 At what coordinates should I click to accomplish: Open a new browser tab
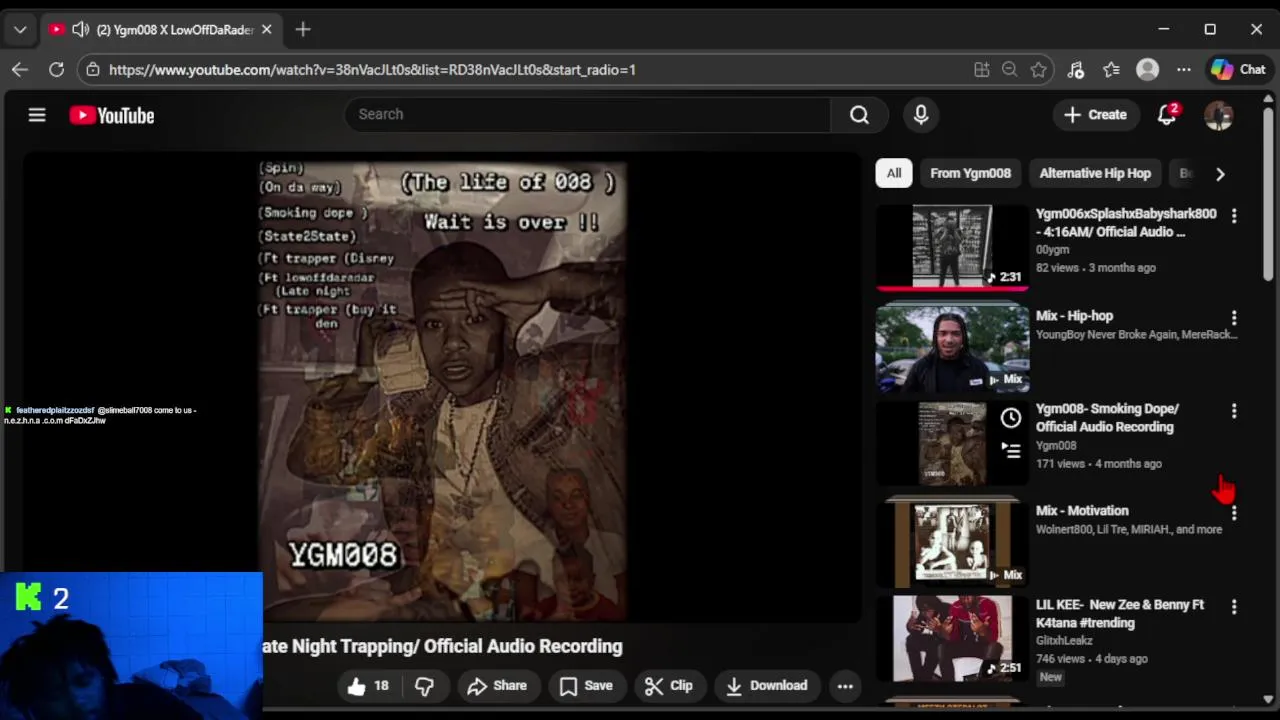pyautogui.click(x=303, y=30)
